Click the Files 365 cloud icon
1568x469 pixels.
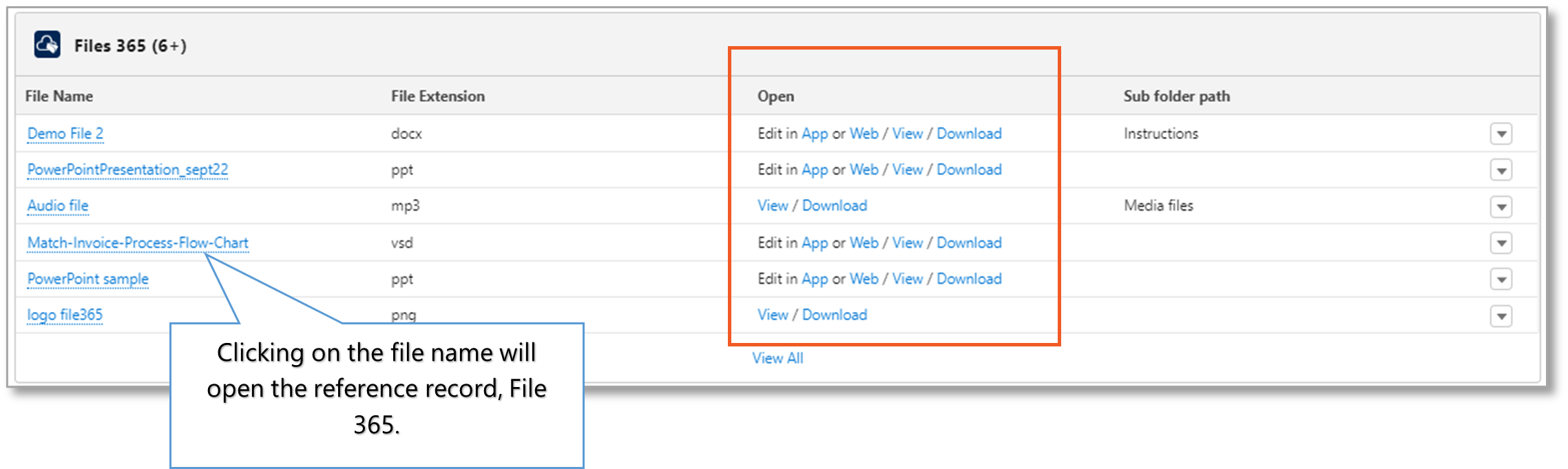pos(47,44)
